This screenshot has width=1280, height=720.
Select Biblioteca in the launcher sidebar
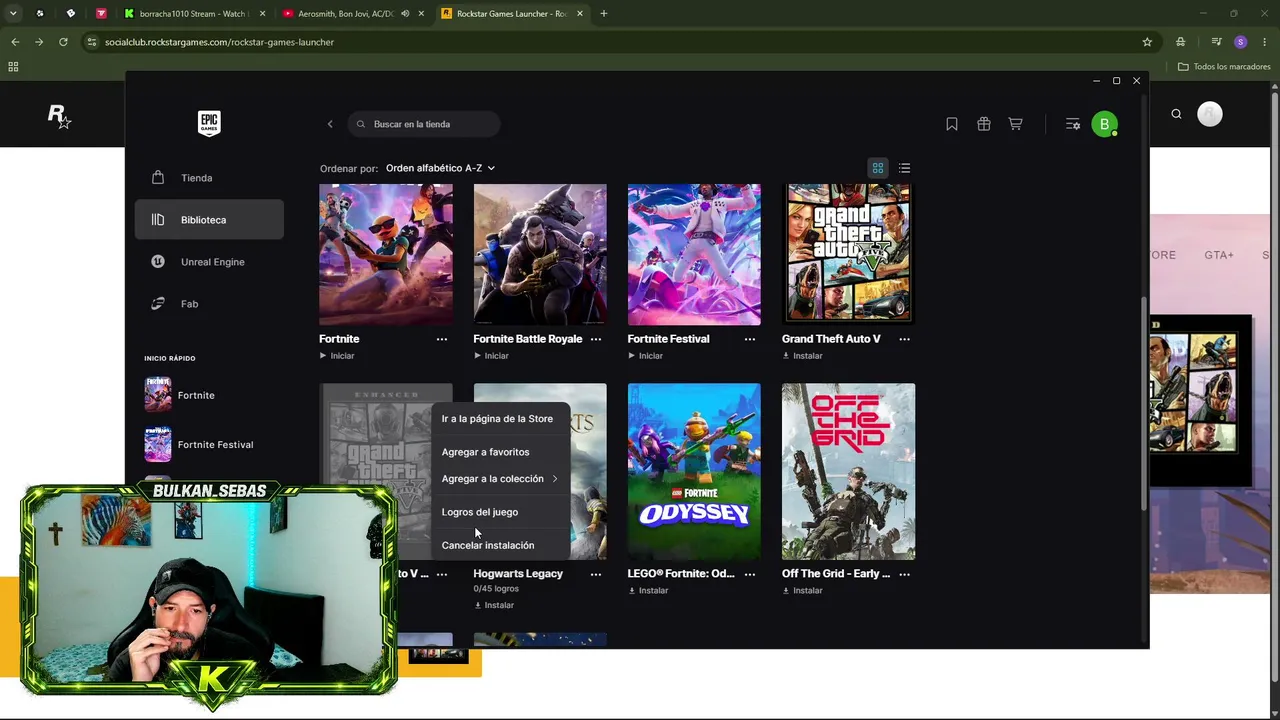(209, 220)
